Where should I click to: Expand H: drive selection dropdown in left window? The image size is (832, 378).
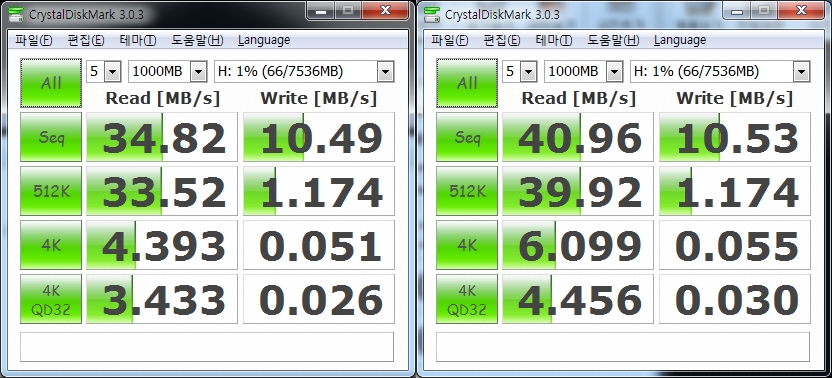pos(385,72)
